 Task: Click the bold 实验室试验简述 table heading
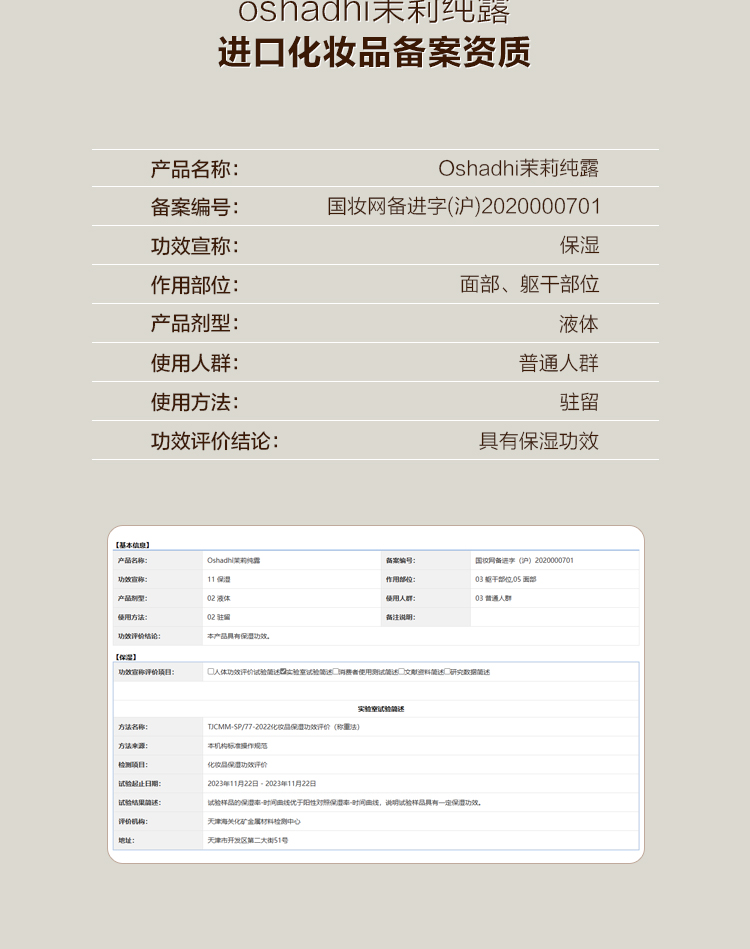pos(381,709)
